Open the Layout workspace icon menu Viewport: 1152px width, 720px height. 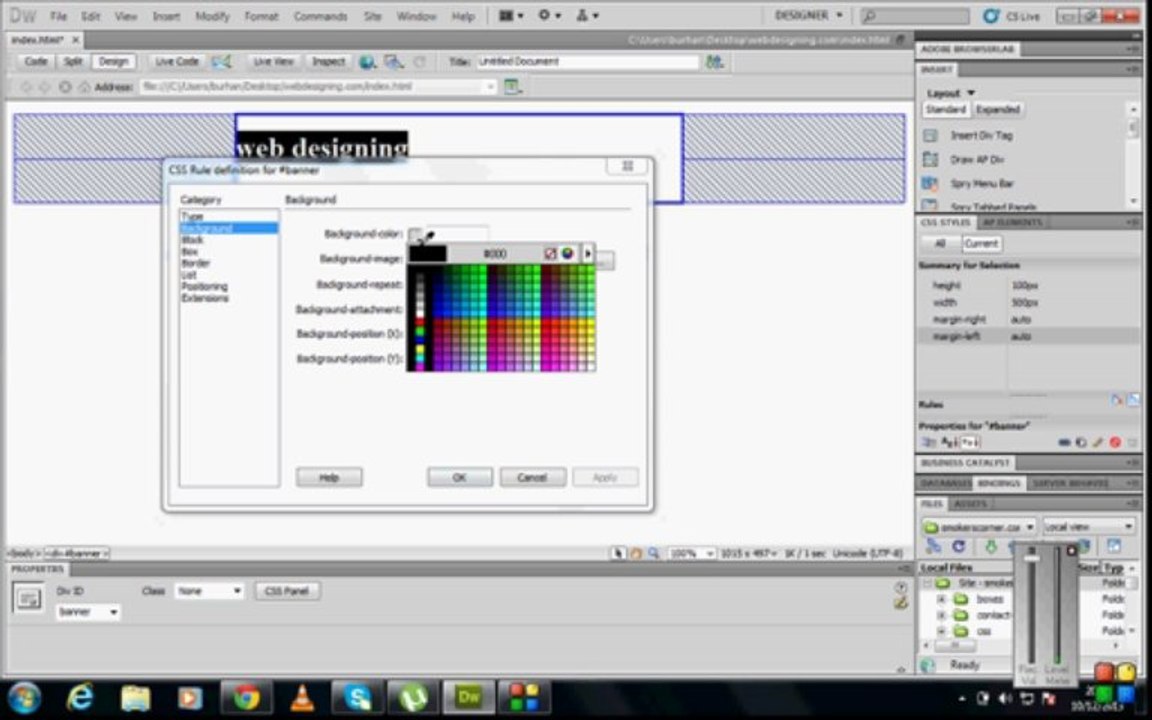[511, 15]
